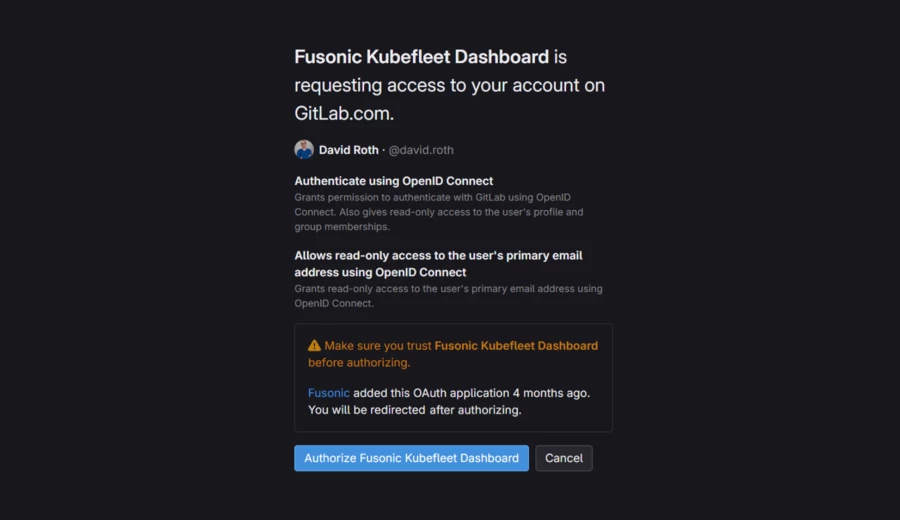Click the 'You will be redirected' notice
The height and width of the screenshot is (520, 900).
(414, 409)
